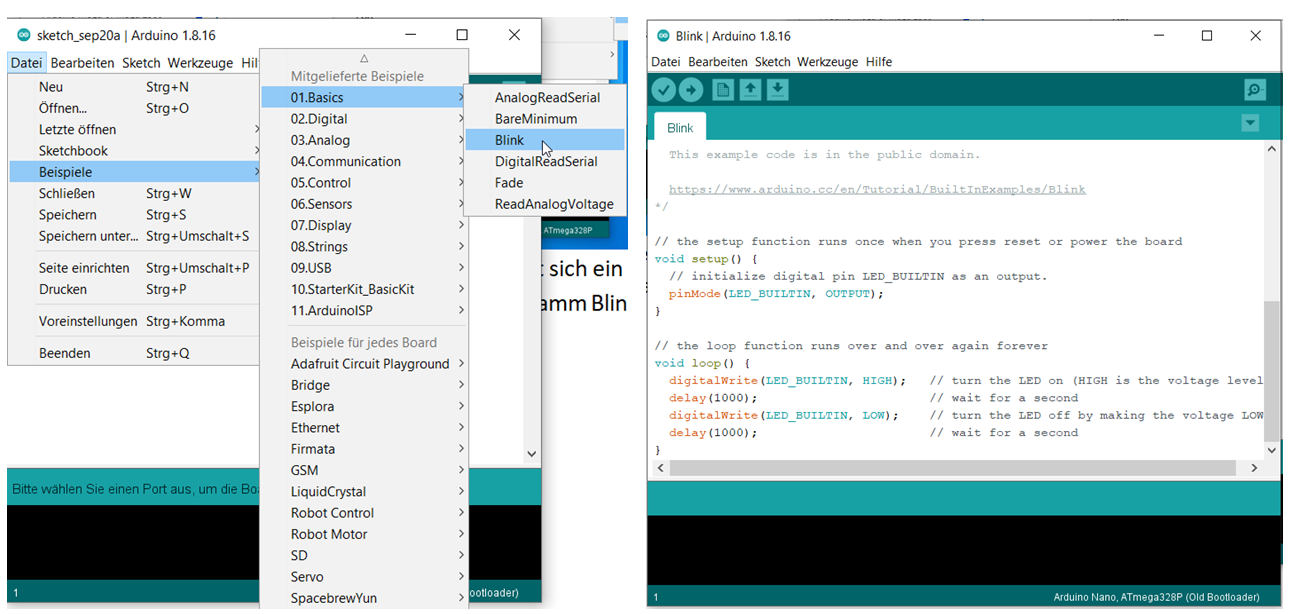
Task: Switch to the Blink editor tab
Action: 679,127
